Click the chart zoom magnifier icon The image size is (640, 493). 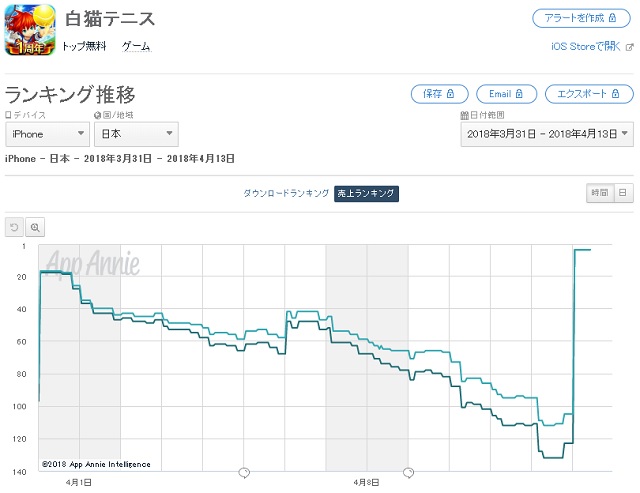[x=35, y=227]
